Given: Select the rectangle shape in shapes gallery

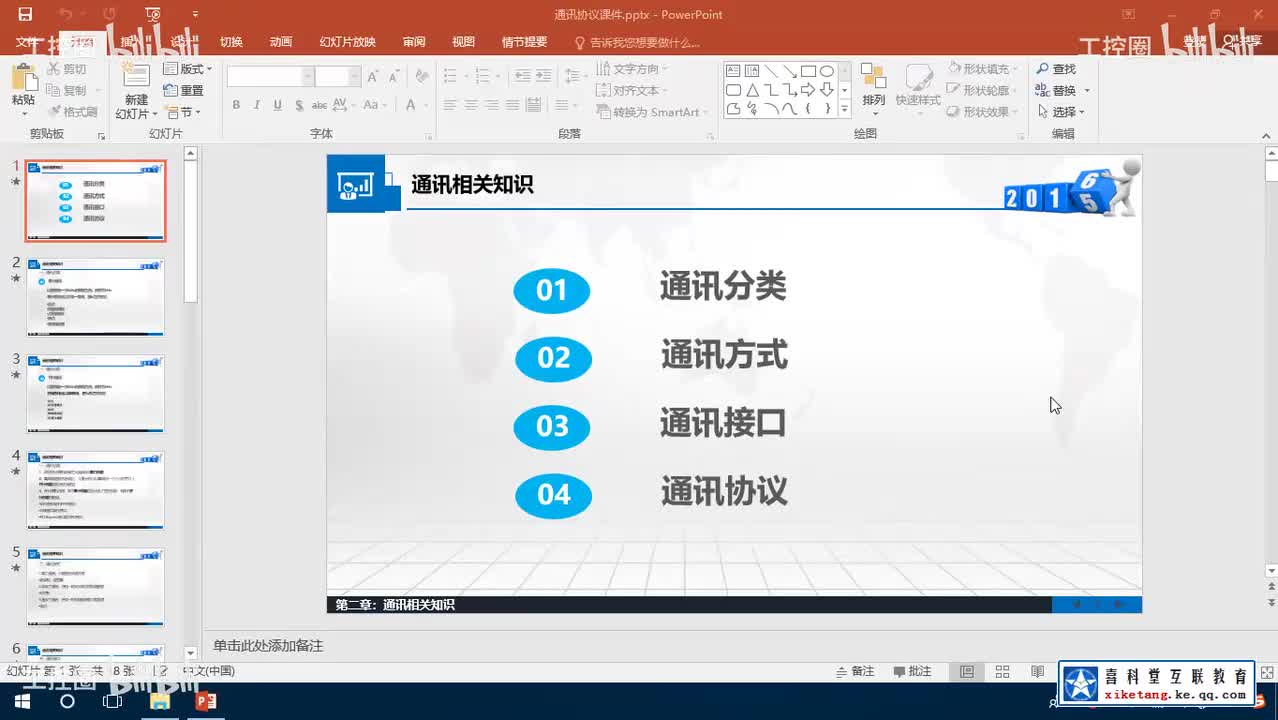Looking at the screenshot, I should [x=808, y=71].
